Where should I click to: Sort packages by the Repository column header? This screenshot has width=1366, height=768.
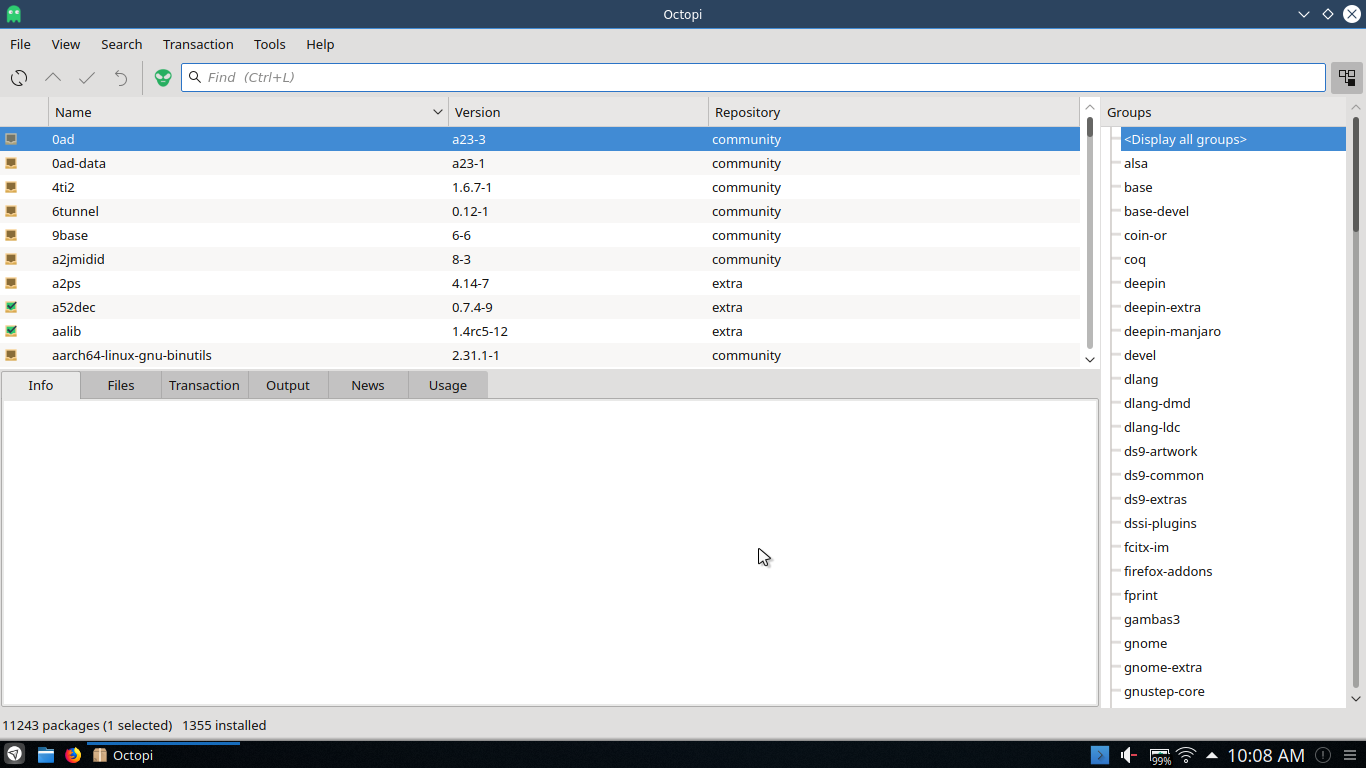point(894,112)
